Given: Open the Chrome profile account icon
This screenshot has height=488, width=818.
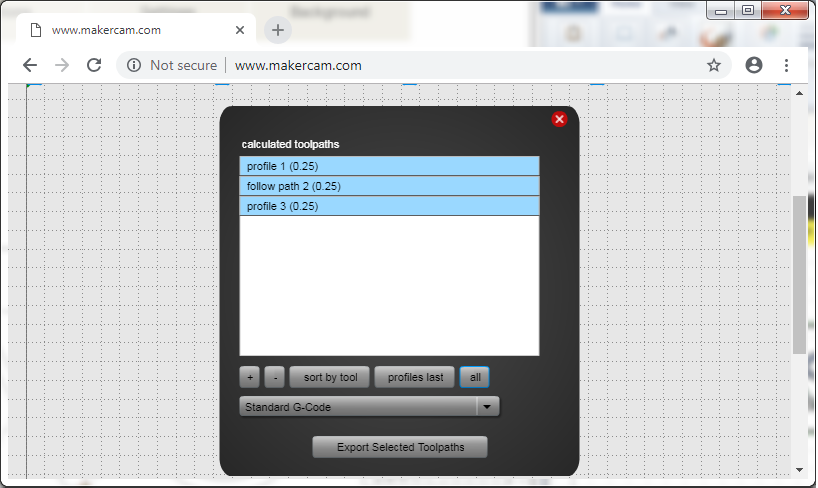Looking at the screenshot, I should click(x=754, y=65).
